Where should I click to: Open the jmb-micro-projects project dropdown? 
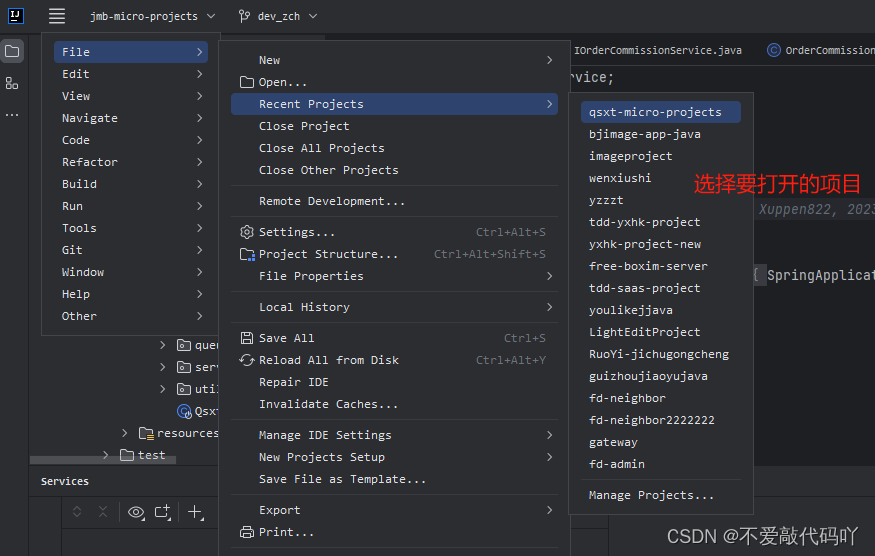[x=152, y=16]
